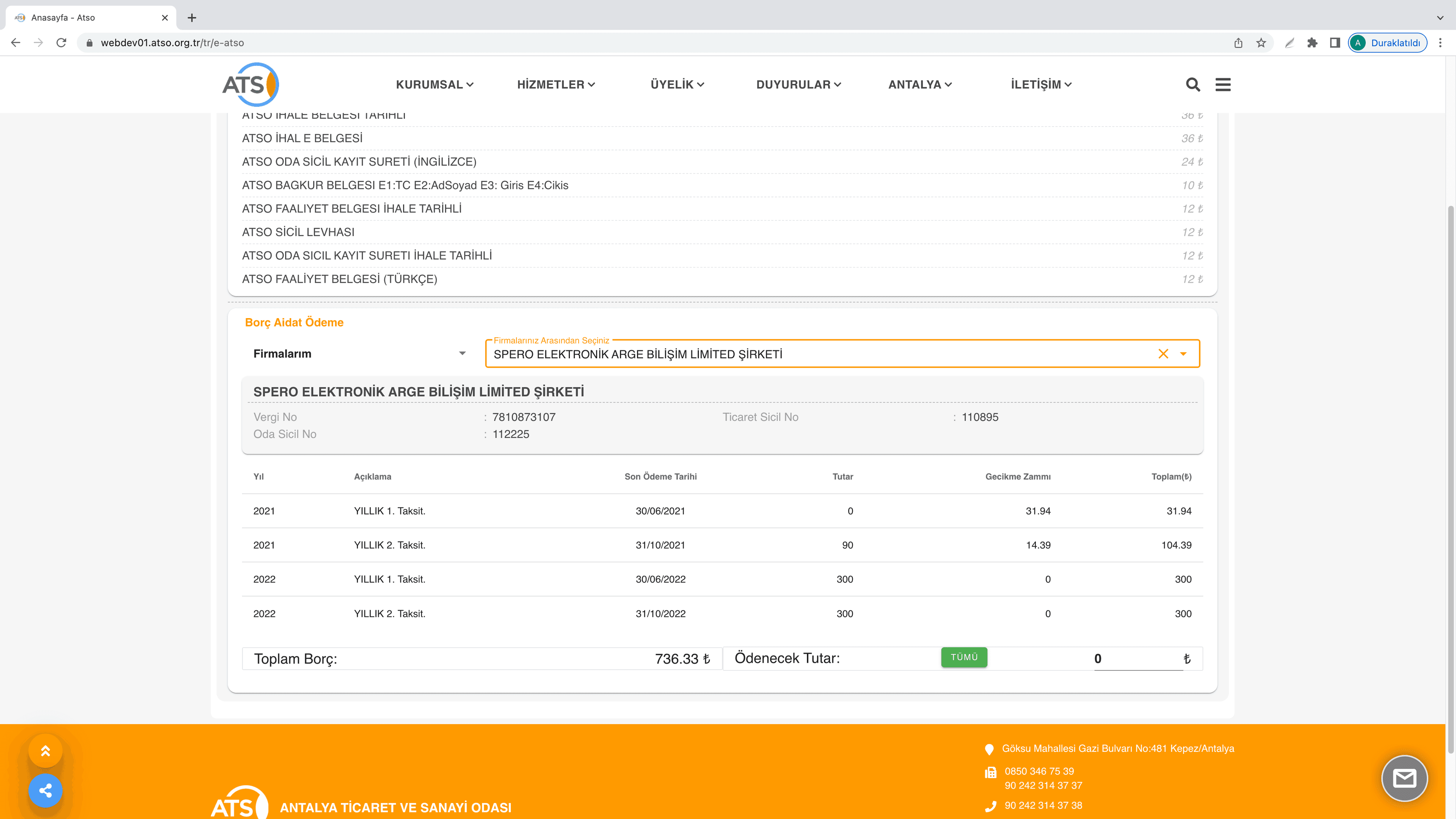This screenshot has height=819, width=1456.
Task: Open a new browser tab
Action: point(191,17)
